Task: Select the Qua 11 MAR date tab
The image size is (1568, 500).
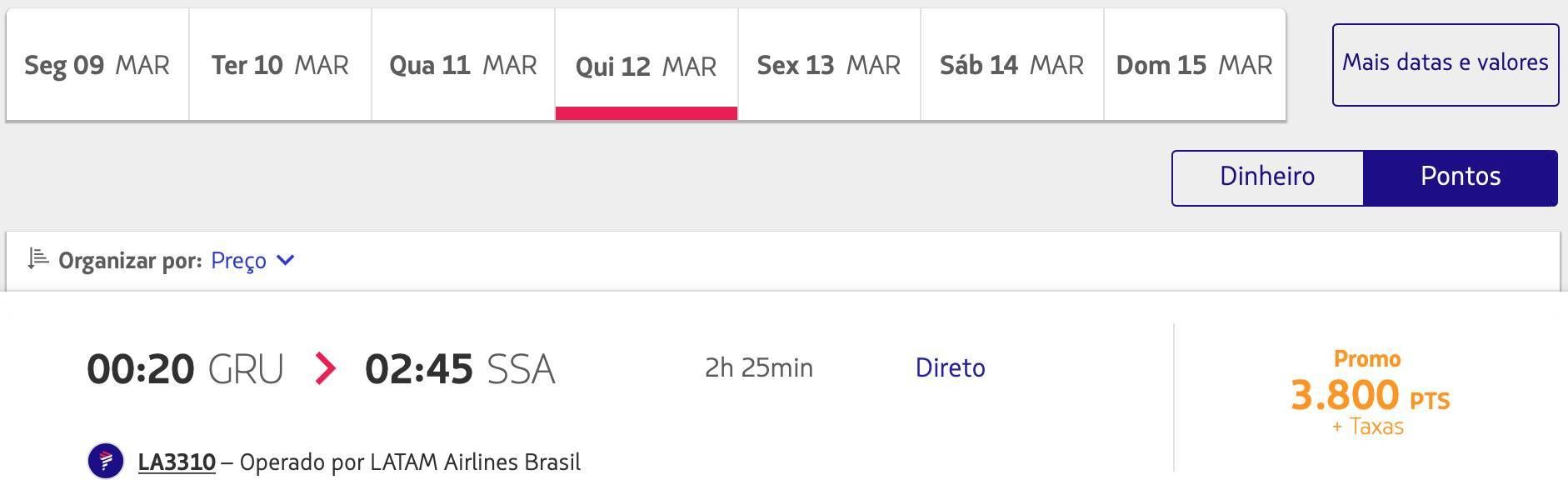Action: pyautogui.click(x=463, y=65)
